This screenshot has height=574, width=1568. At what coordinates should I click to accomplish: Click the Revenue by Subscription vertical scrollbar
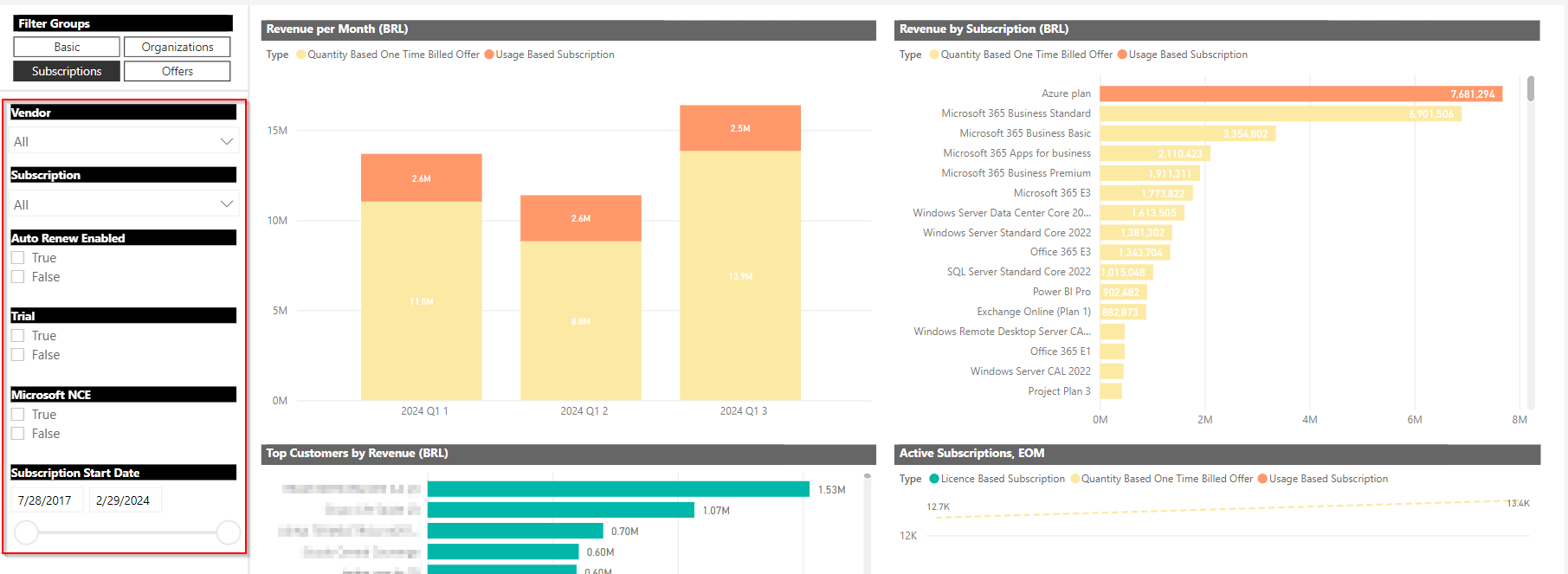[1531, 88]
